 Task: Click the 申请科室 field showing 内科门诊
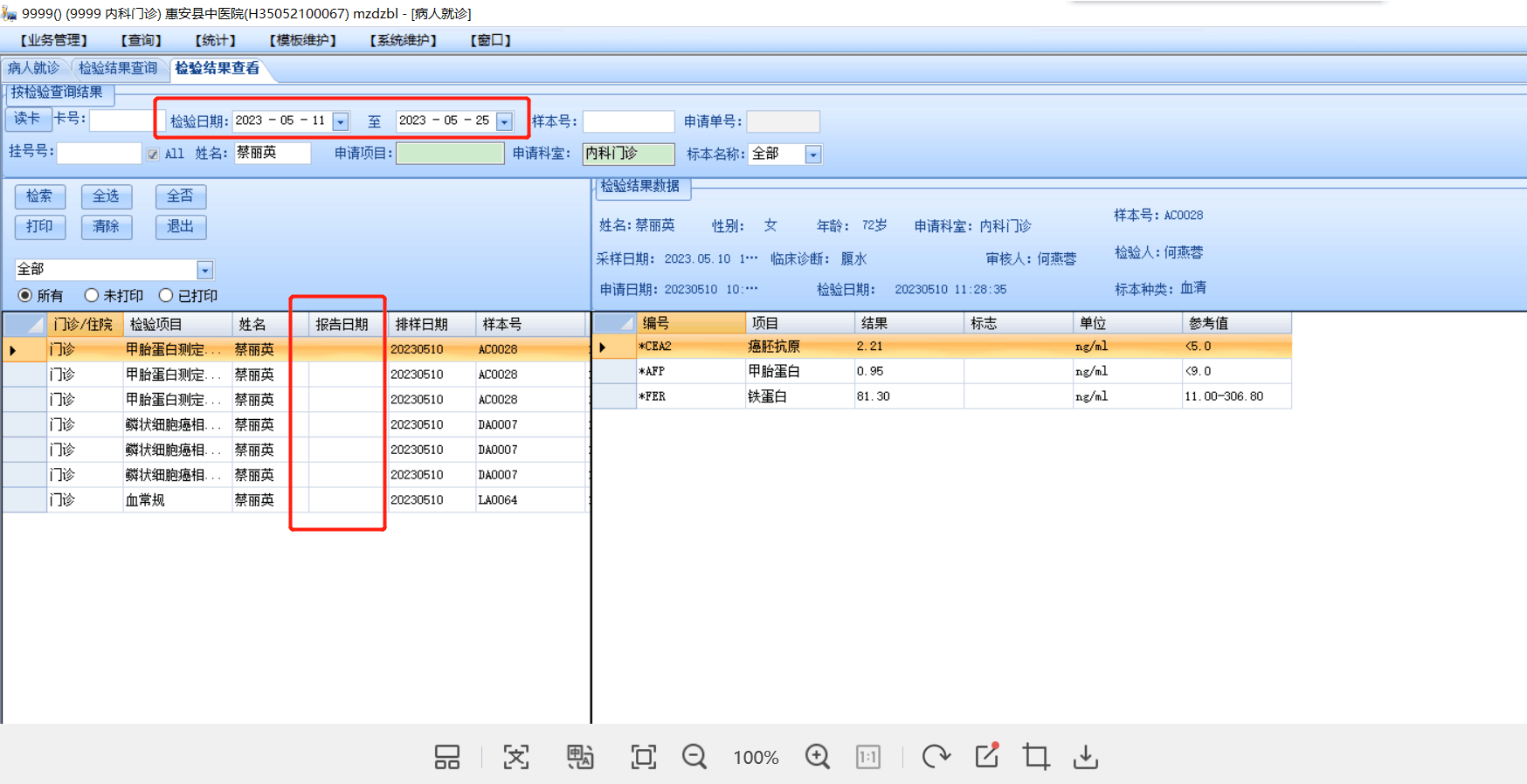click(x=628, y=154)
